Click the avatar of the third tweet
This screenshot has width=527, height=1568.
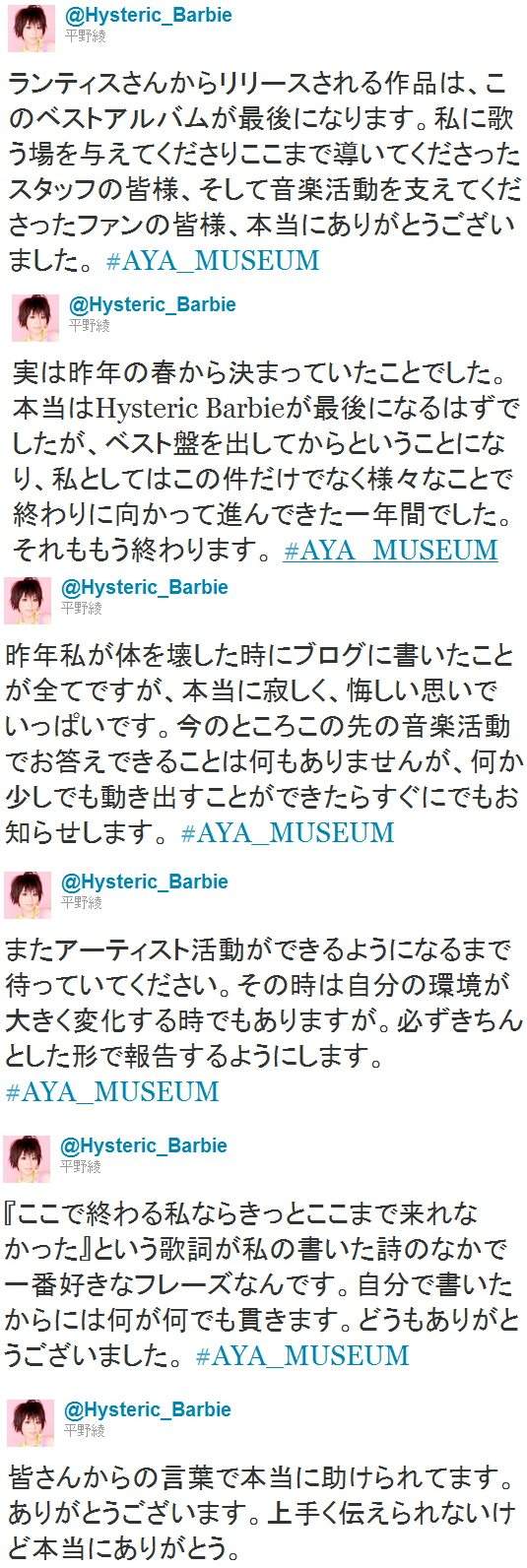28,600
